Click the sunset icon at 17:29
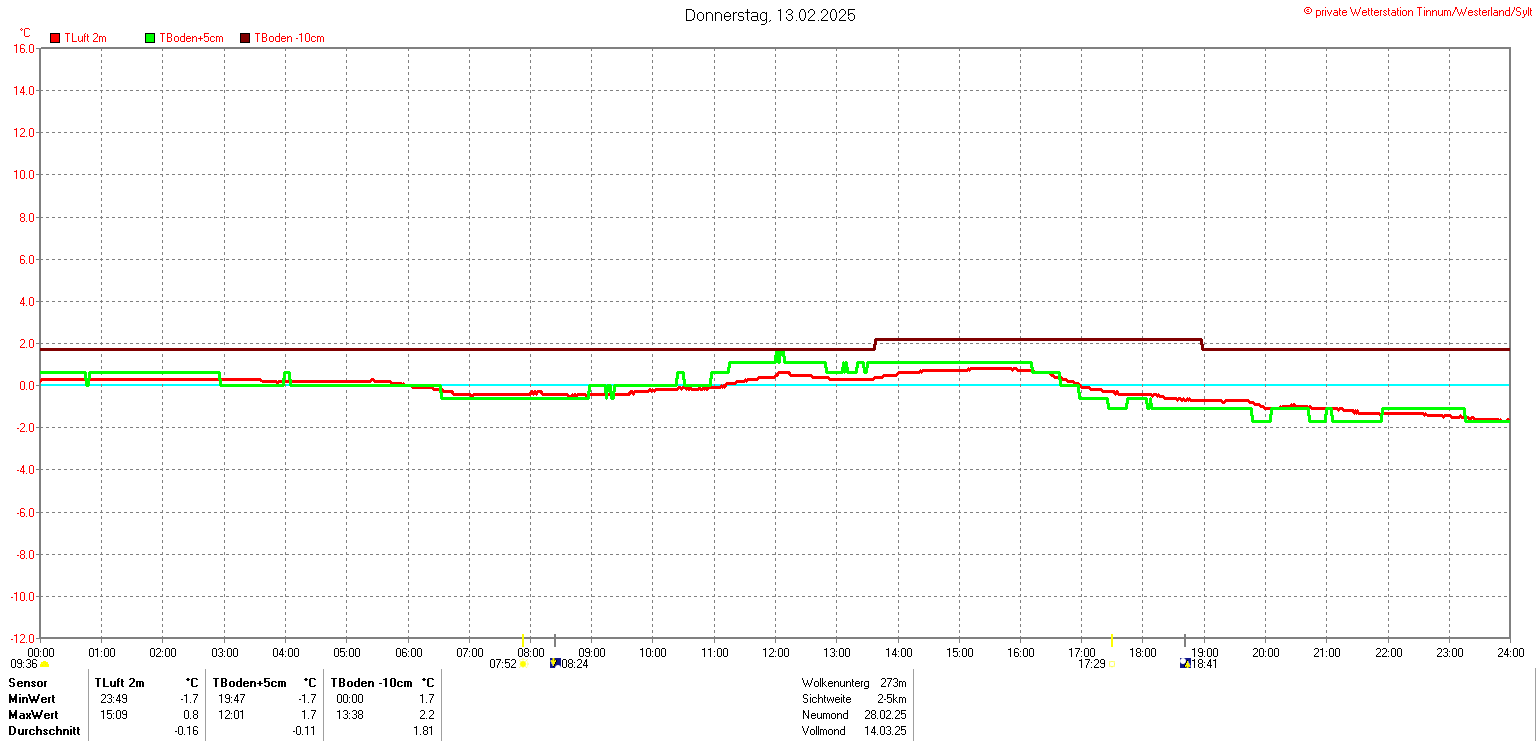The width and height of the screenshot is (1536, 741). (1112, 664)
